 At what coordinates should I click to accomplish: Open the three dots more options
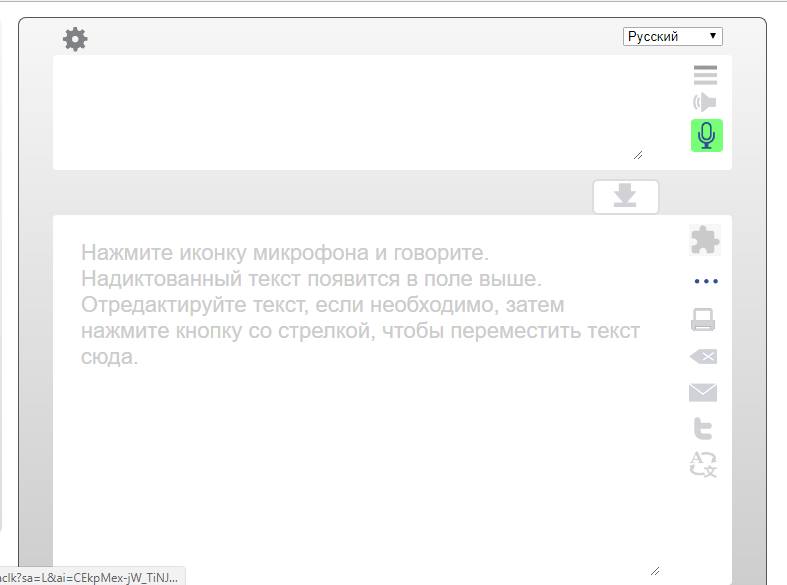pyautogui.click(x=706, y=281)
